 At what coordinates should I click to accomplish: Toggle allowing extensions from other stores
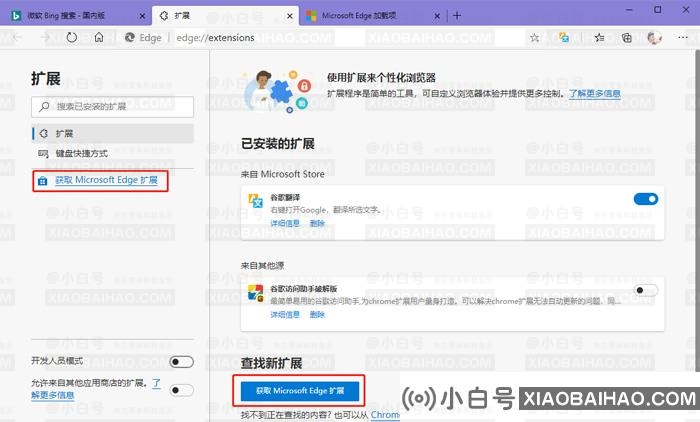[181, 390]
